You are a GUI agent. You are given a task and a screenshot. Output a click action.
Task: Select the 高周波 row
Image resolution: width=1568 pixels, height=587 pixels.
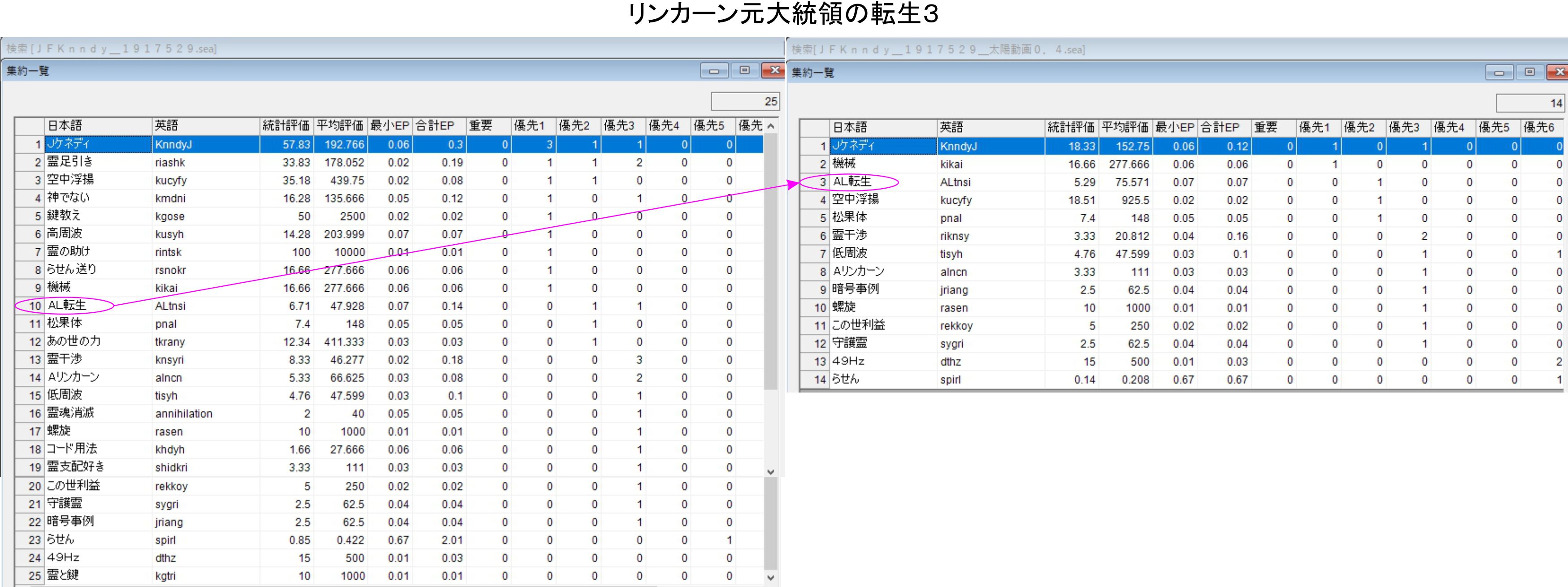pos(389,234)
